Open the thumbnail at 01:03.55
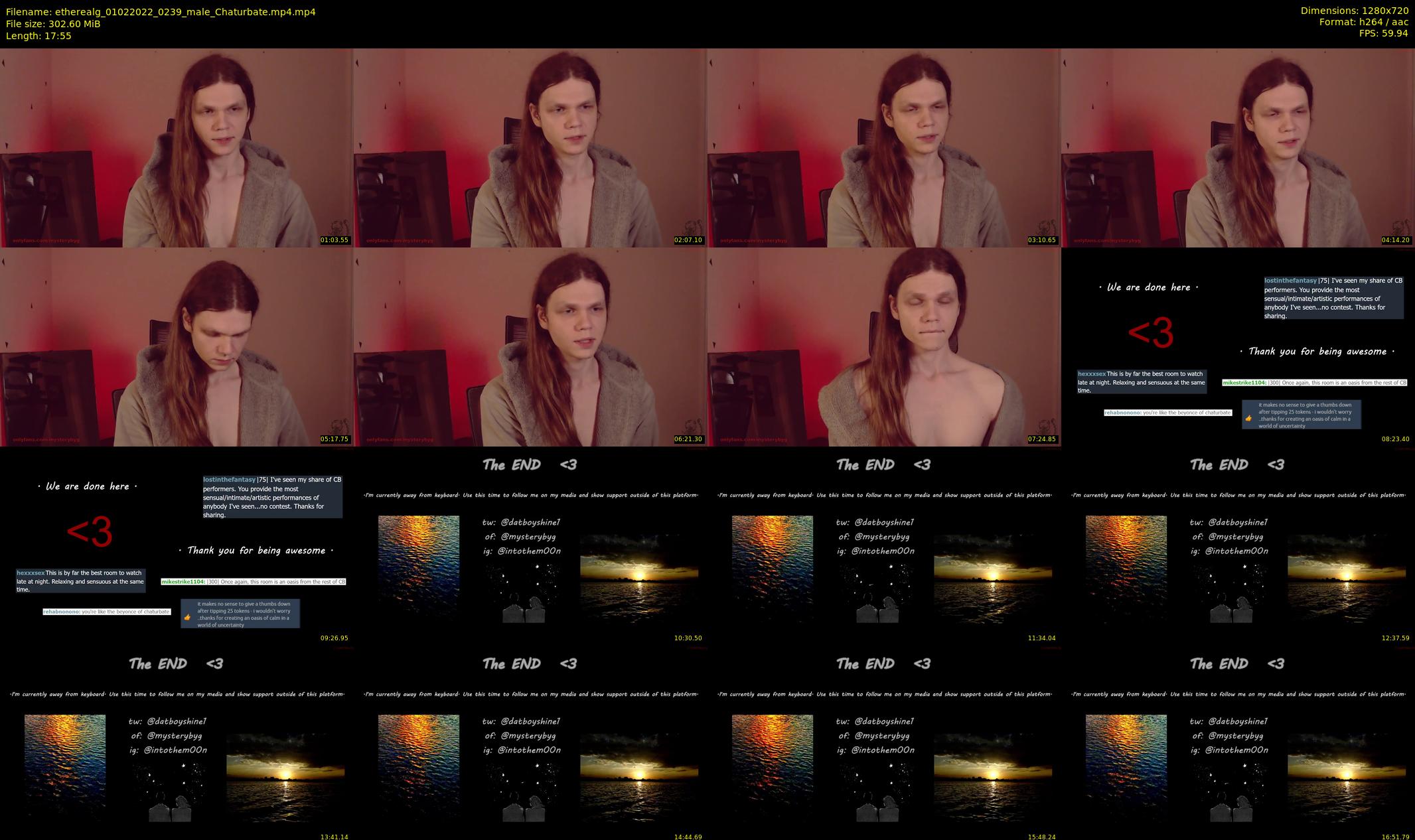The width and height of the screenshot is (1415, 840). point(177,147)
